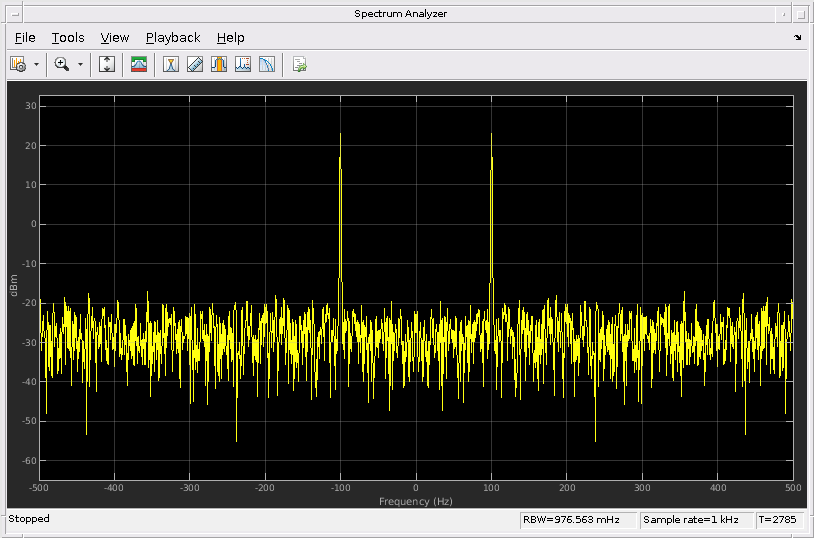This screenshot has height=538, width=814.
Task: Toggle the CCDF measurements icon
Action: [267, 64]
